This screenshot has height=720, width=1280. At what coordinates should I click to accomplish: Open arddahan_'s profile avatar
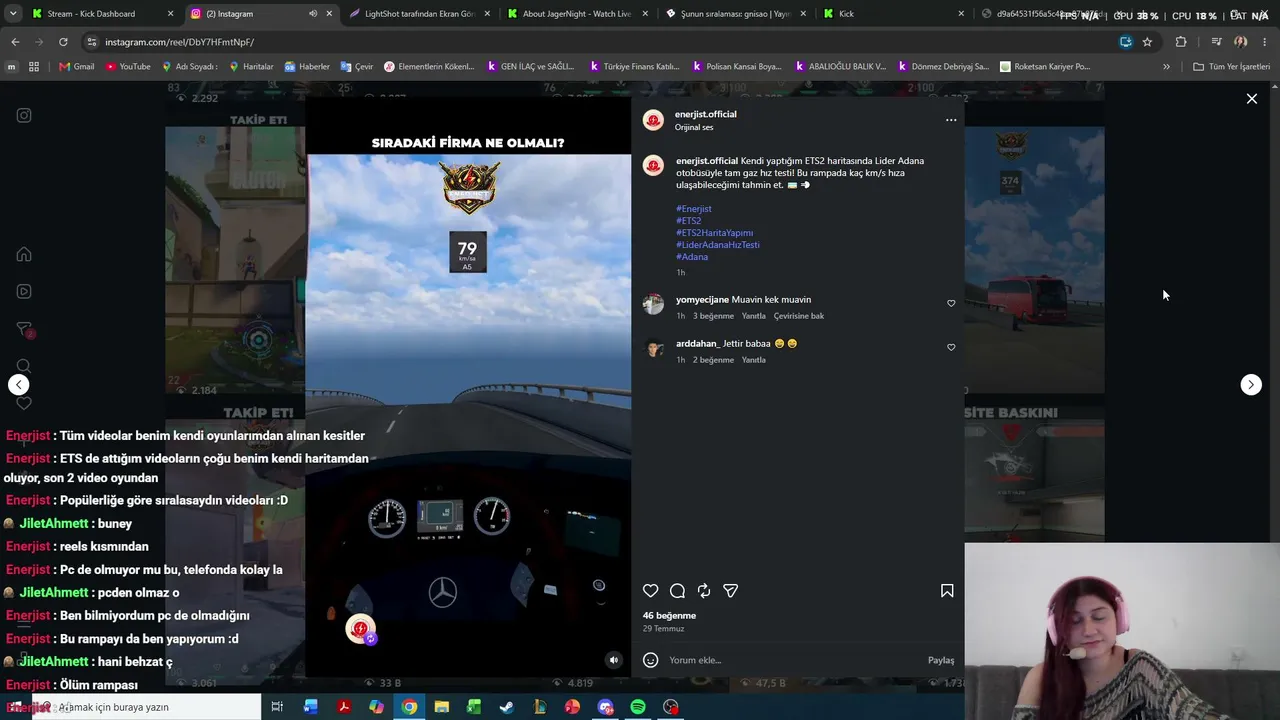[653, 348]
